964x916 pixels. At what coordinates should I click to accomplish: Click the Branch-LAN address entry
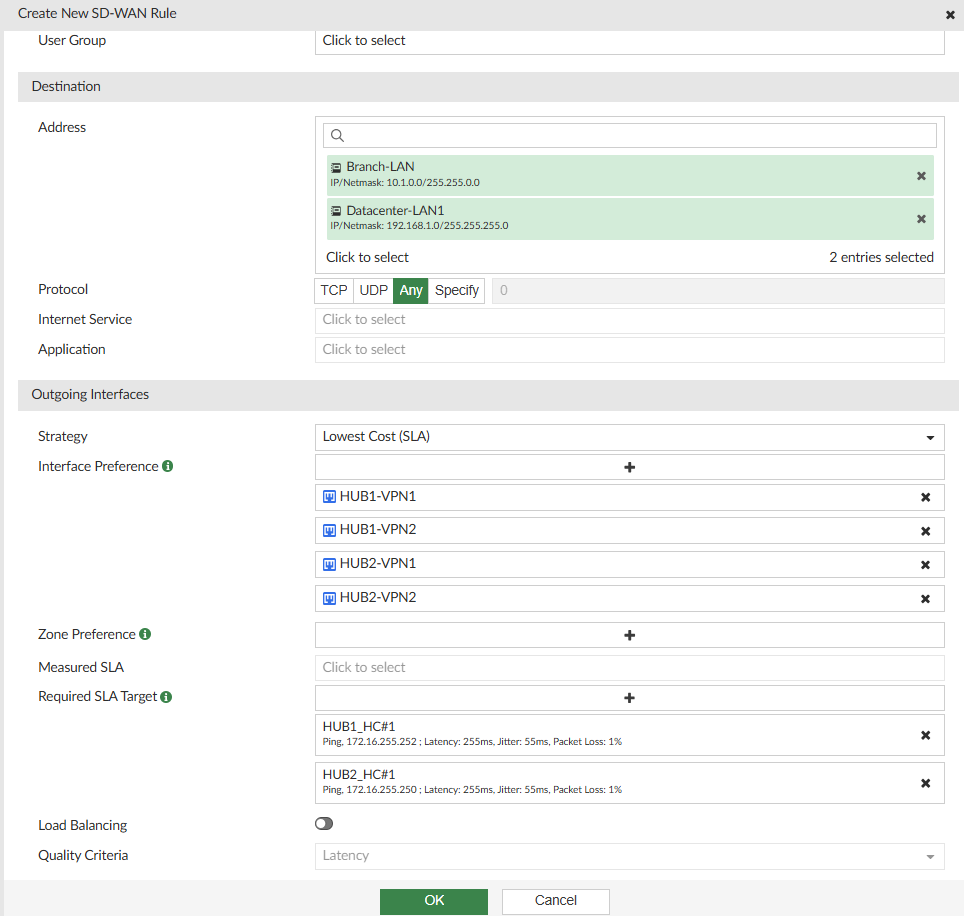pyautogui.click(x=630, y=175)
